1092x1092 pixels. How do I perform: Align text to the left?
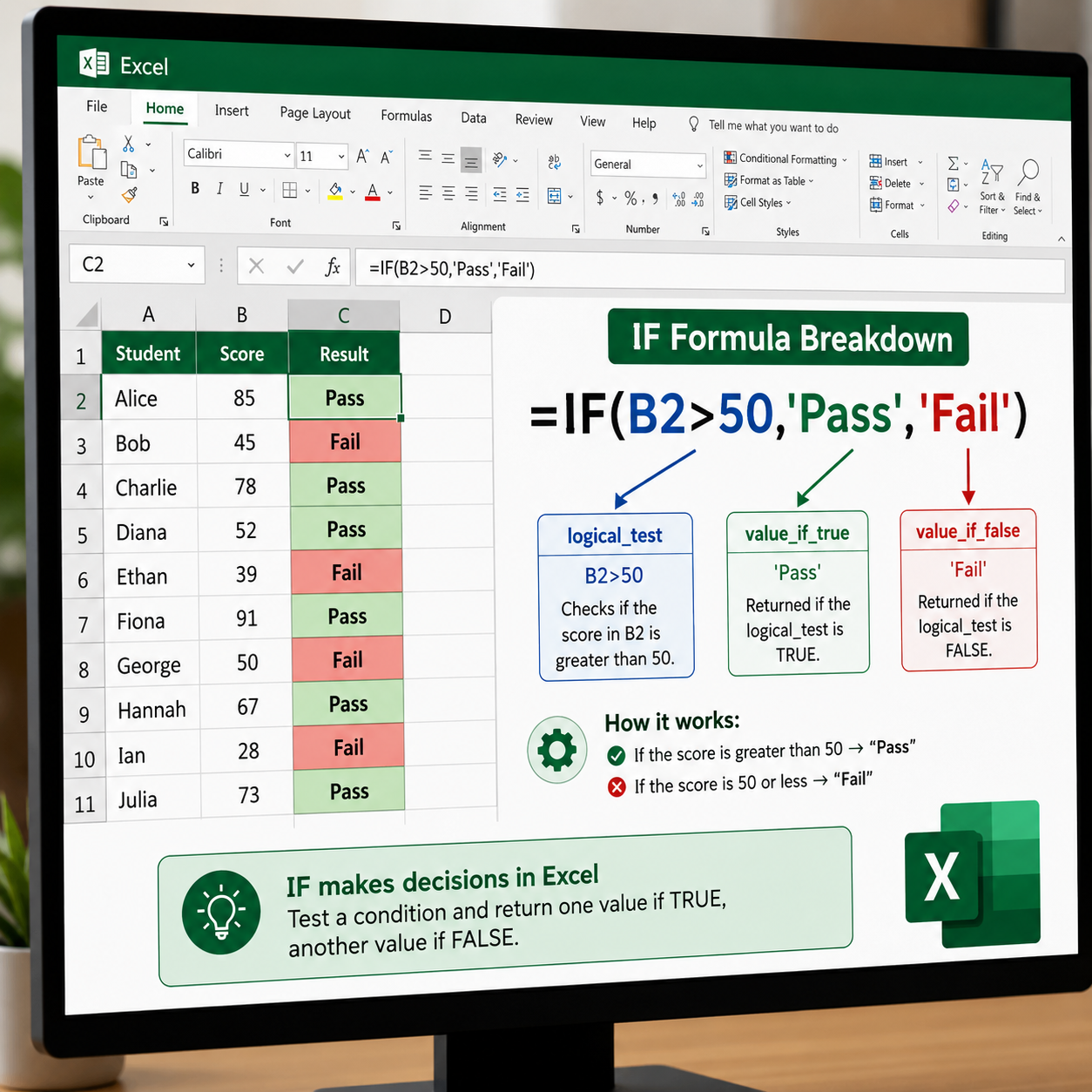(425, 193)
